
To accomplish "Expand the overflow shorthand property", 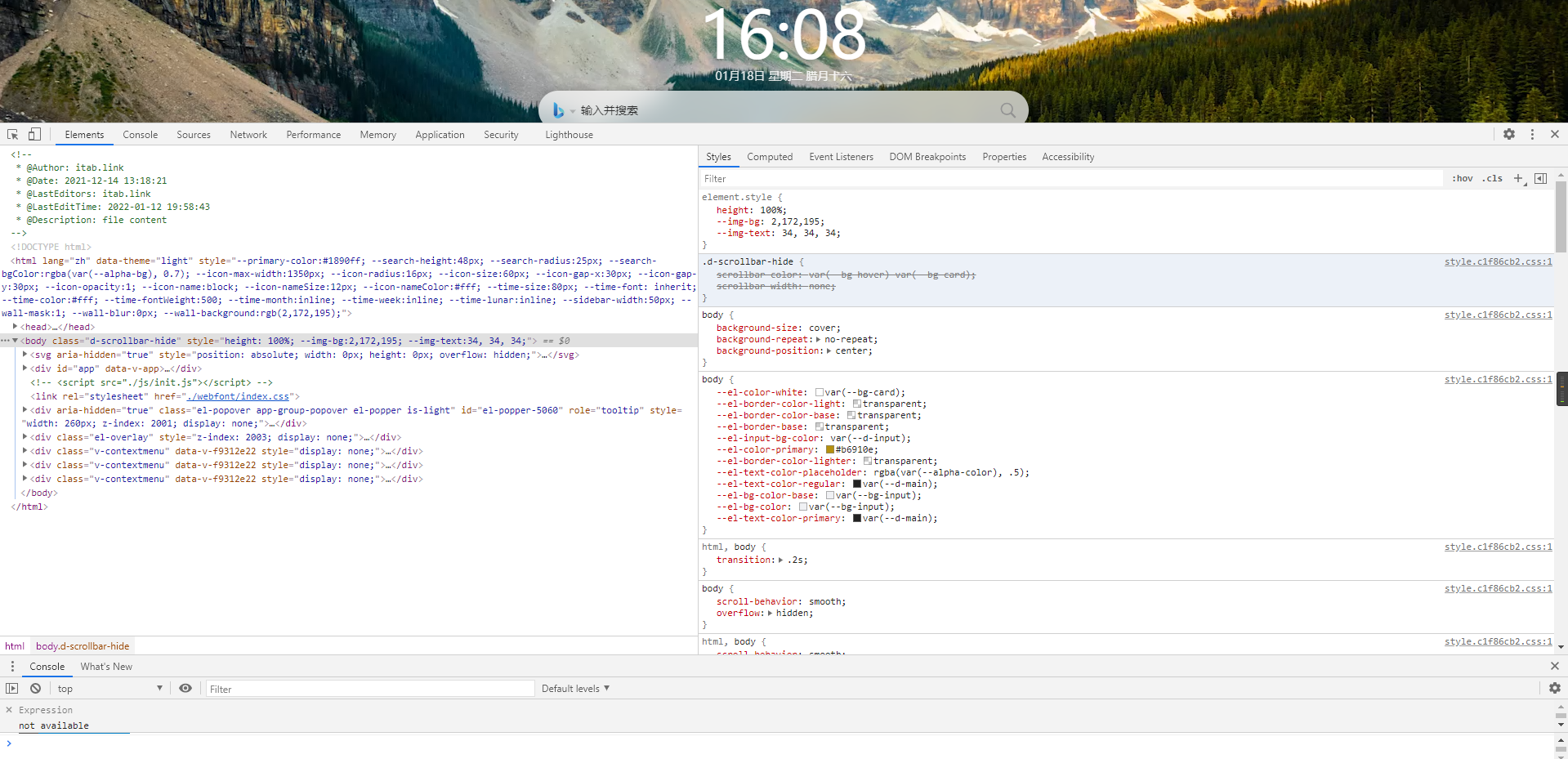I will 770,613.
